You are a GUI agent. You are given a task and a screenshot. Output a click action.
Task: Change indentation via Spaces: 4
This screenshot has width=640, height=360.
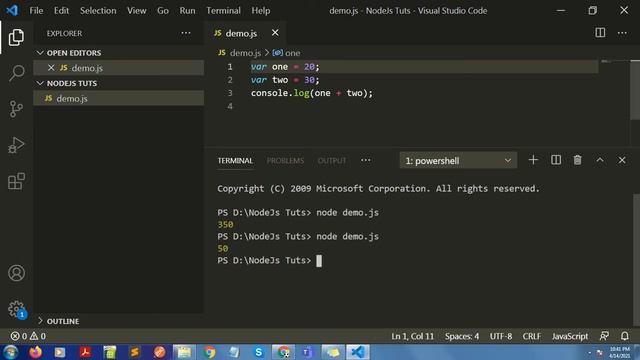pyautogui.click(x=462, y=336)
